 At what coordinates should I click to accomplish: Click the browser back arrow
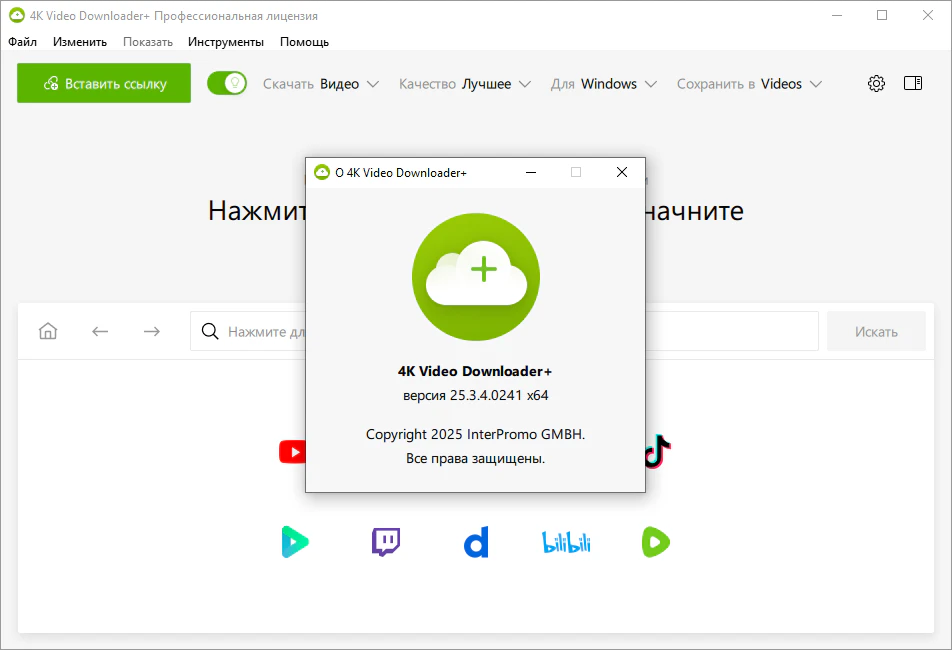pos(100,331)
